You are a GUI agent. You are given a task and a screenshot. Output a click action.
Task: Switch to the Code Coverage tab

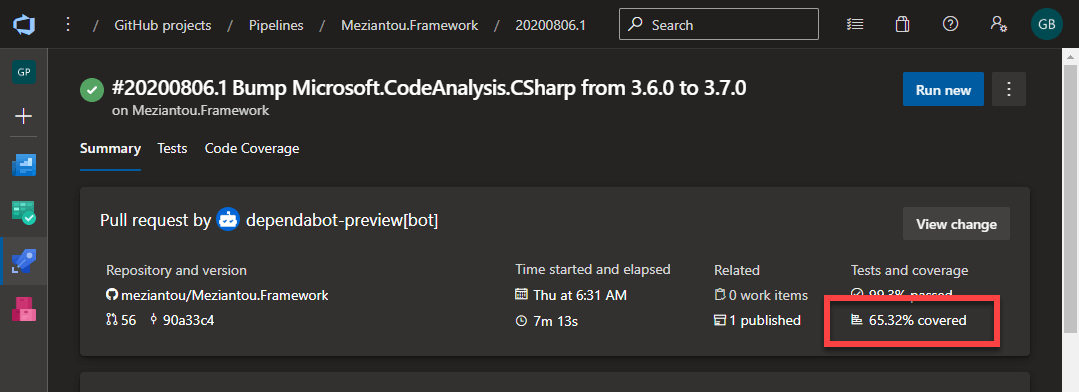coord(252,149)
